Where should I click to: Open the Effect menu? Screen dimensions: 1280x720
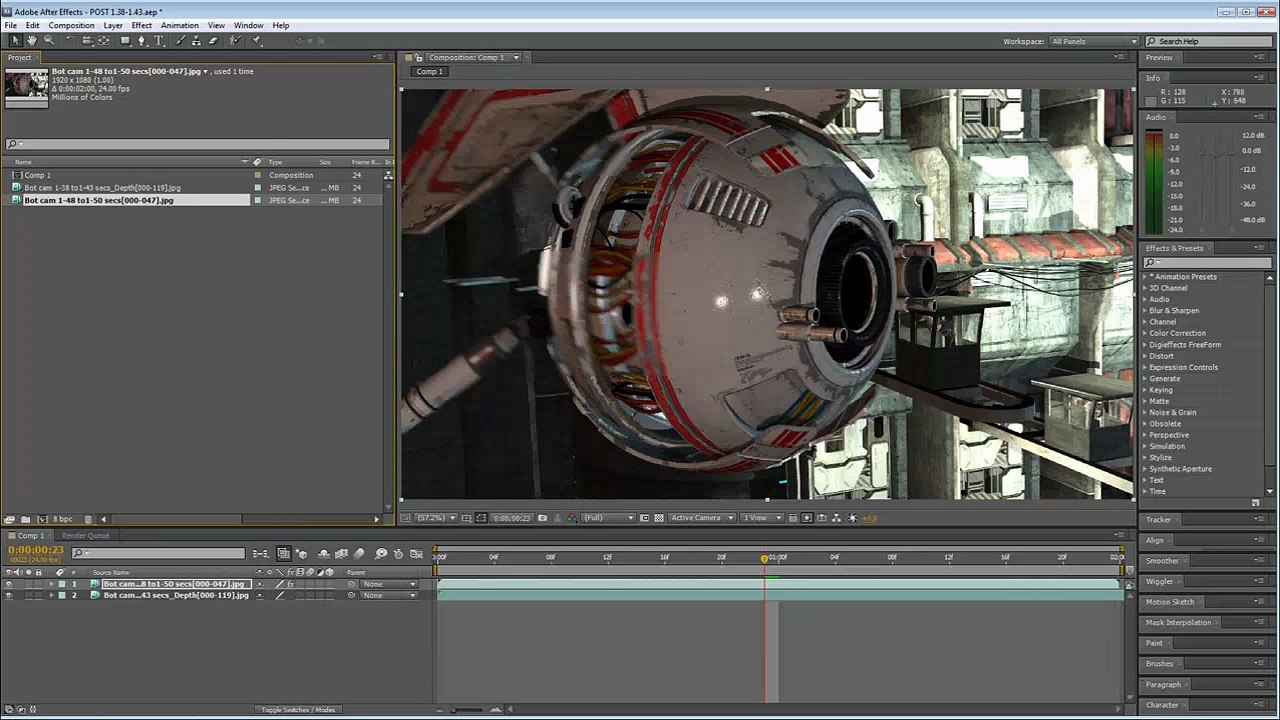coord(142,25)
